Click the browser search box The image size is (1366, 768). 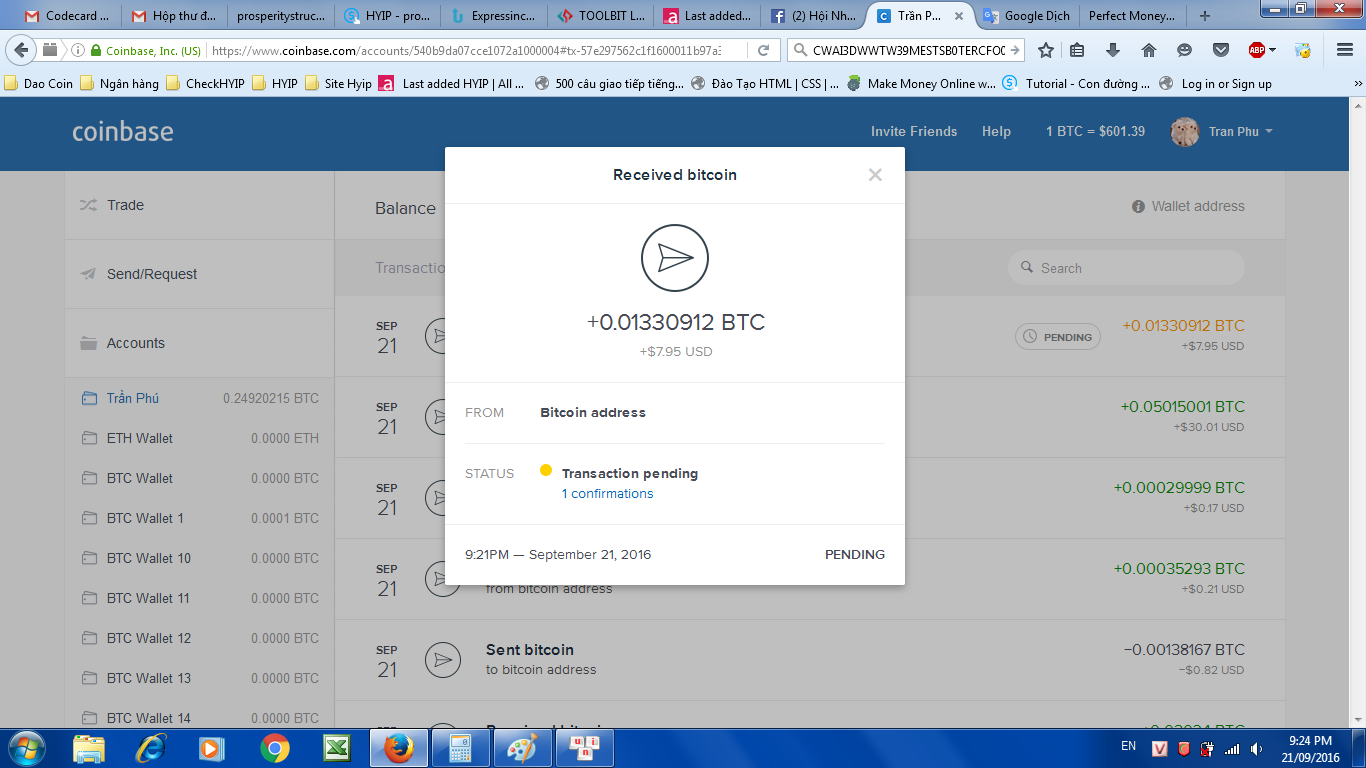tap(906, 50)
